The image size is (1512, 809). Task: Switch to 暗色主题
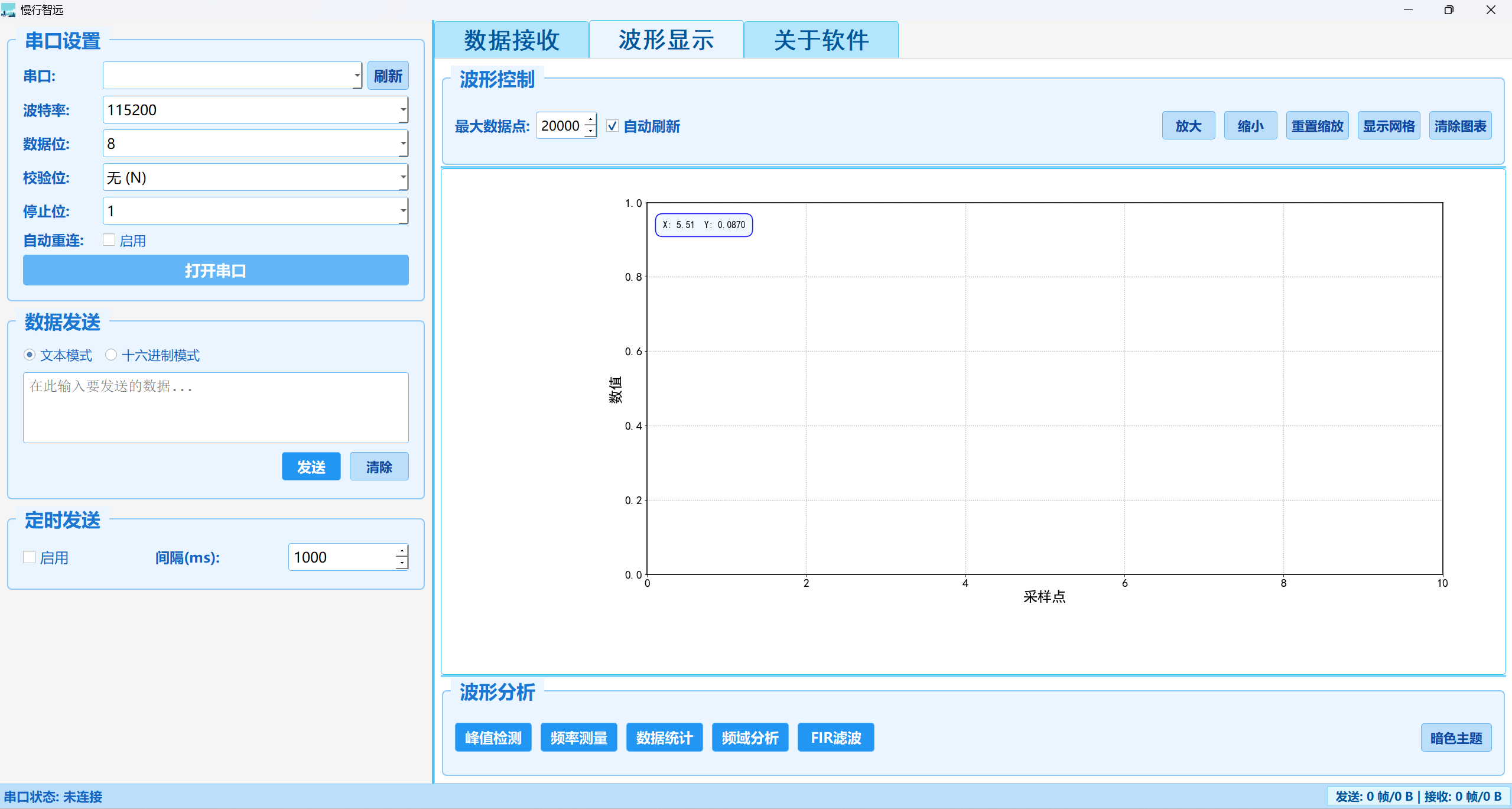click(1455, 738)
